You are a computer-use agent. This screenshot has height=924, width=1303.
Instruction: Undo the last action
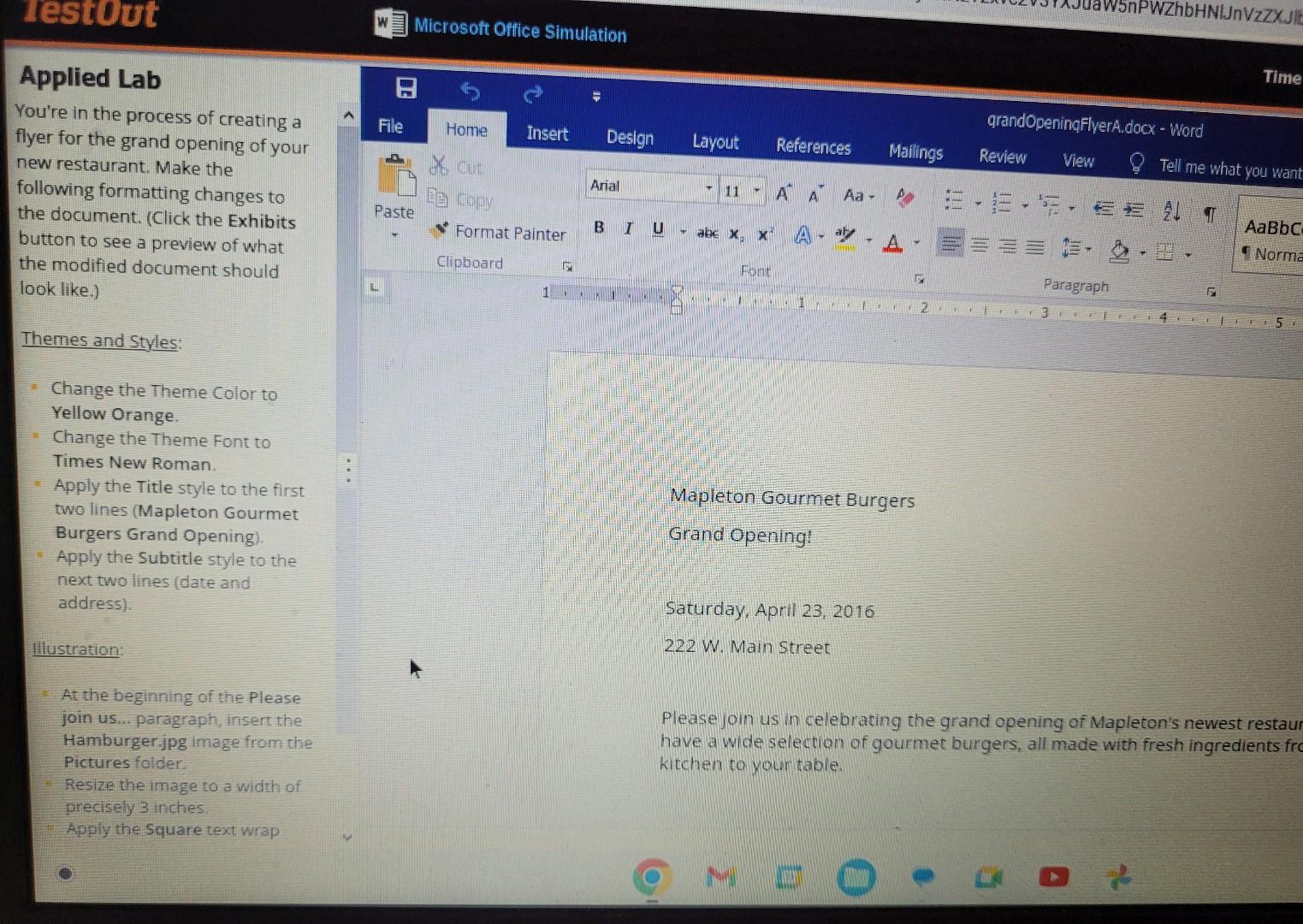coord(469,91)
